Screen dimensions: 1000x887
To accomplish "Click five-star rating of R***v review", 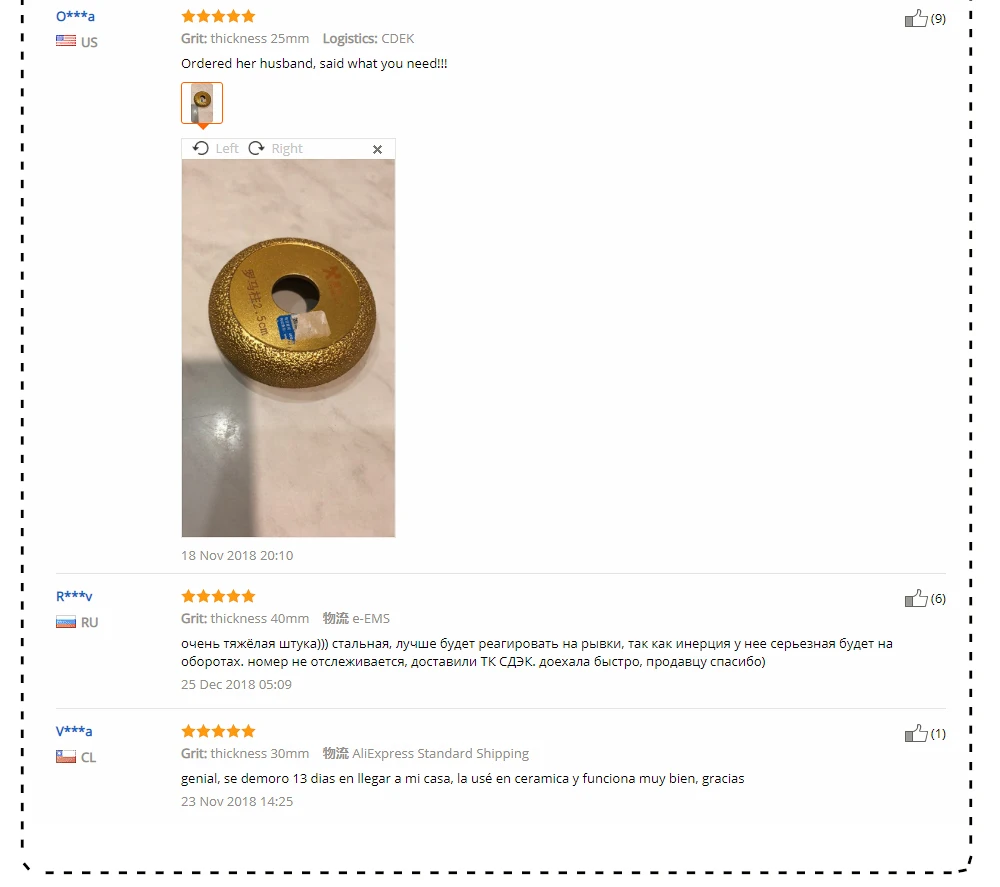I will pos(218,596).
